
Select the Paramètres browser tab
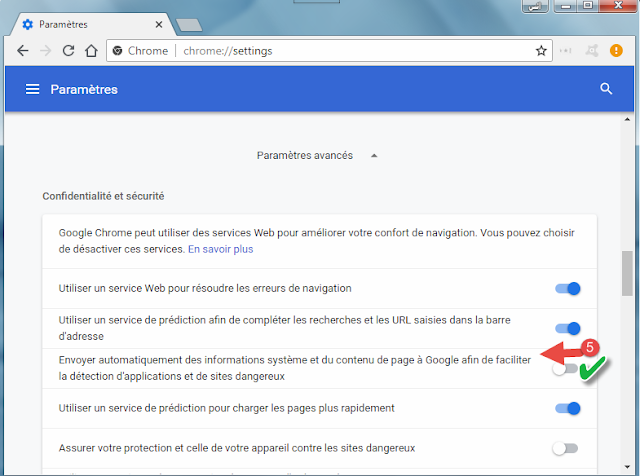pyautogui.click(x=93, y=24)
